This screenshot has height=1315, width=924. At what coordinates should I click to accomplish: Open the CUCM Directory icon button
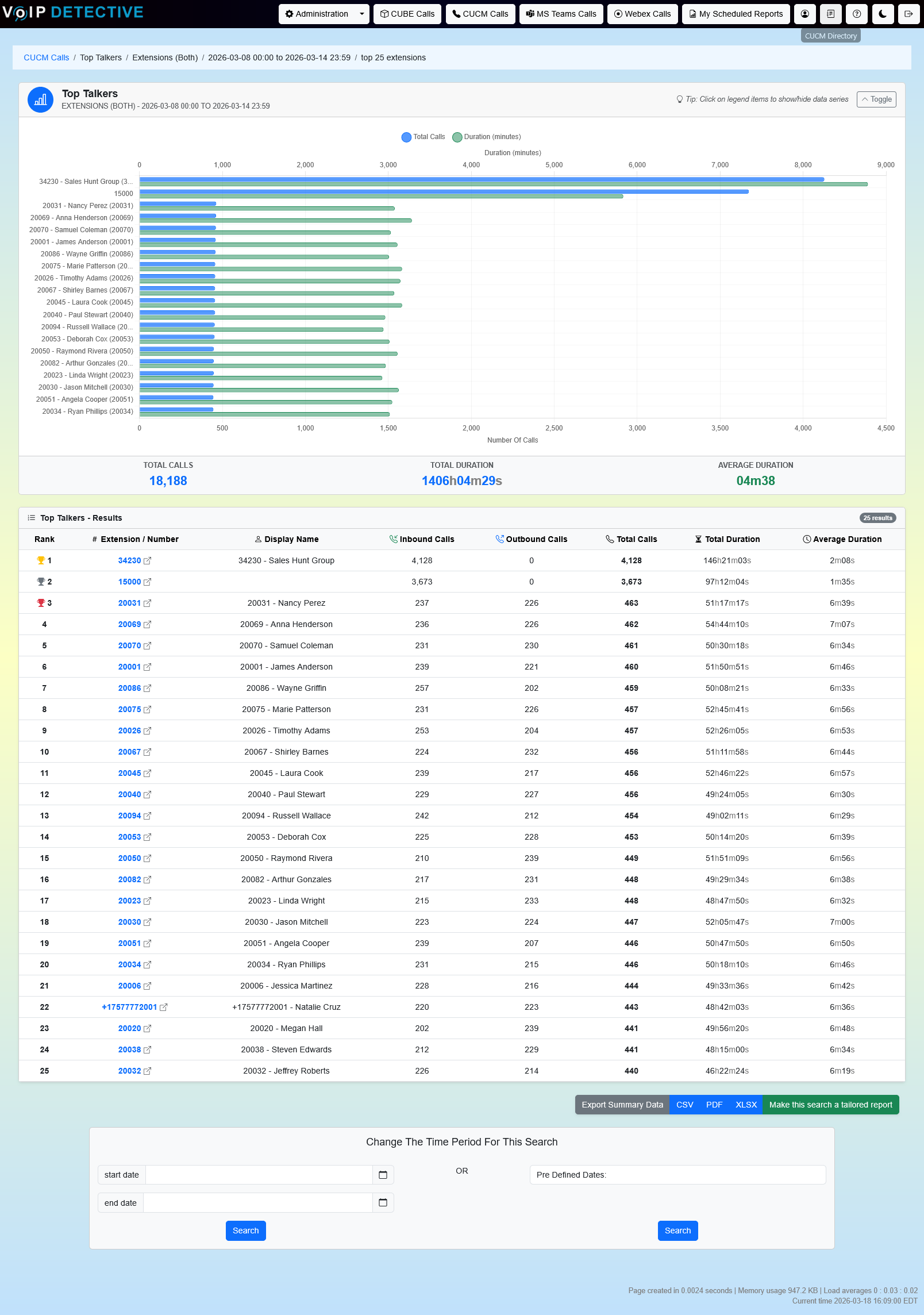pyautogui.click(x=831, y=14)
